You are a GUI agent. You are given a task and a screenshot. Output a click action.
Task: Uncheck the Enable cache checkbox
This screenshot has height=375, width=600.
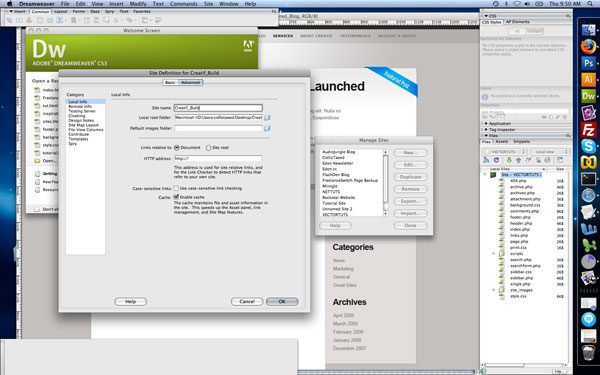click(x=176, y=197)
